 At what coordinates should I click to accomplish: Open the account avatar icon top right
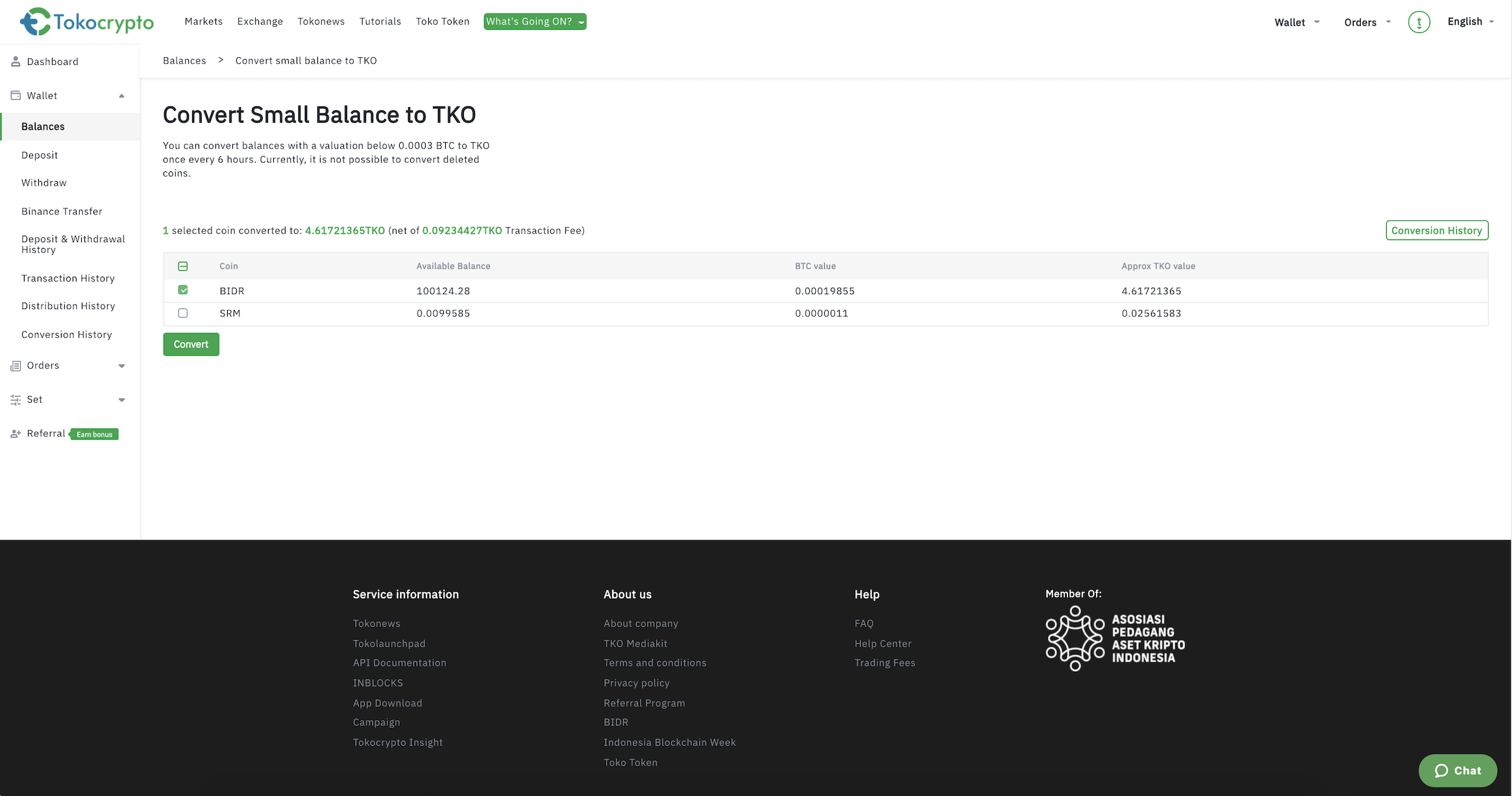(x=1419, y=21)
